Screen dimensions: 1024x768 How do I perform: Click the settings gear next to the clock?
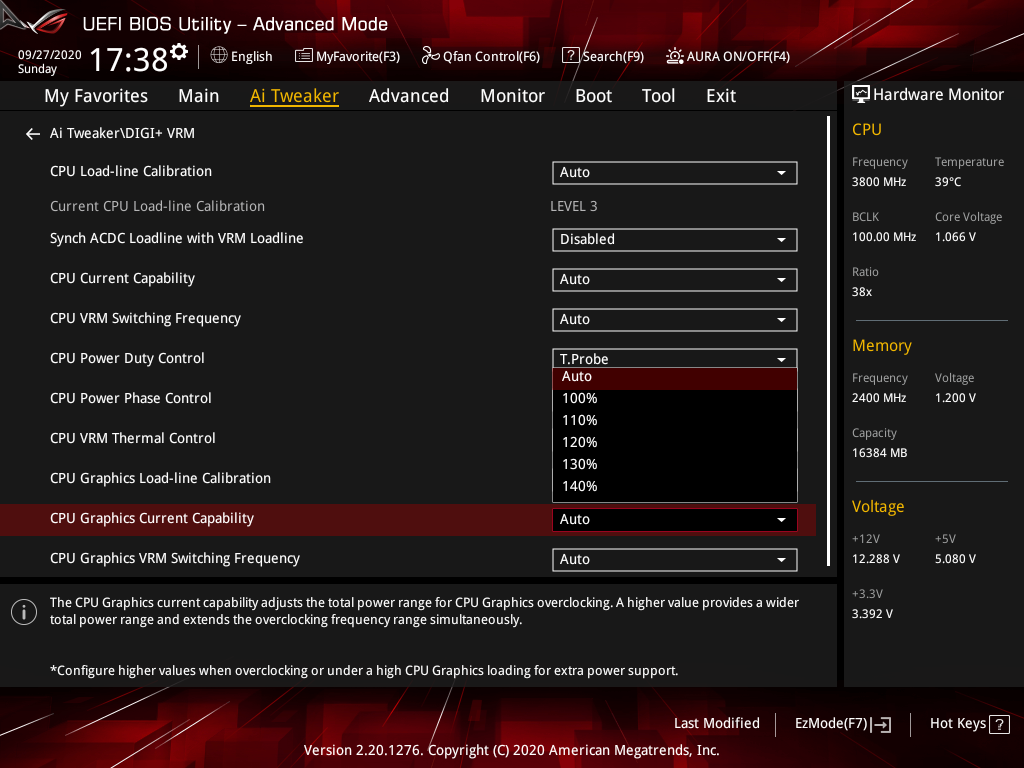tap(179, 51)
